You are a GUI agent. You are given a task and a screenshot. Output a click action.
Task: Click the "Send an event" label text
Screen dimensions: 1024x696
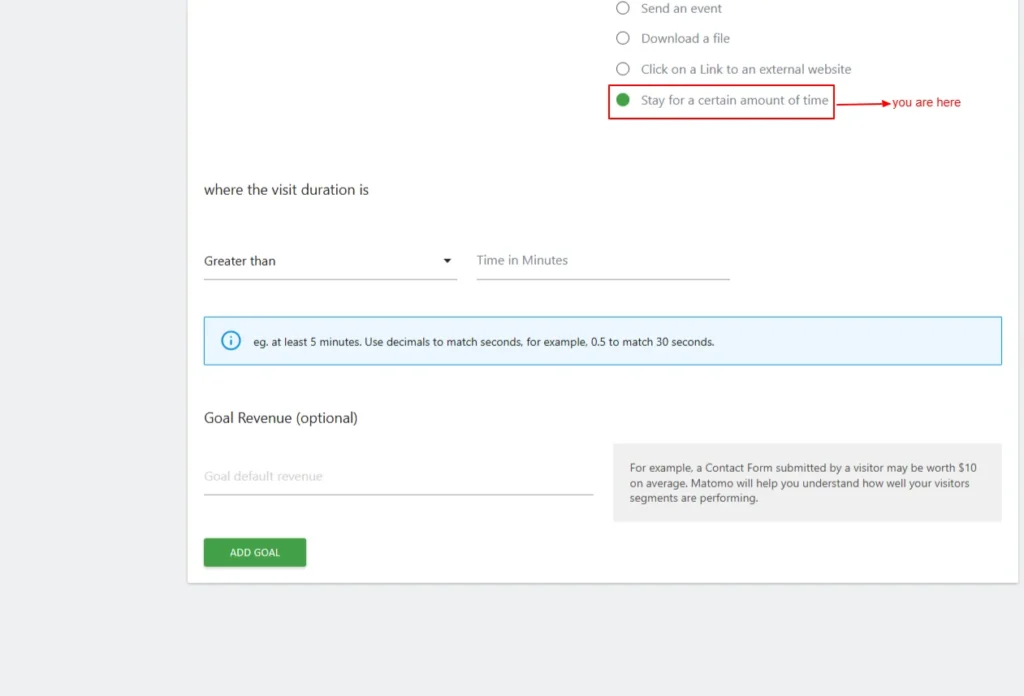681,8
